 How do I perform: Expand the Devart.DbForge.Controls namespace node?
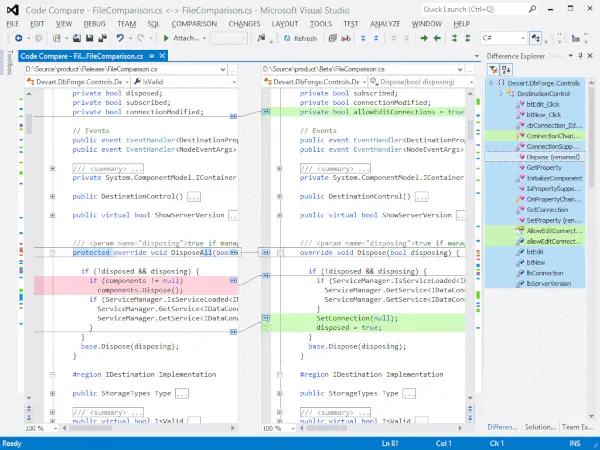coord(492,82)
